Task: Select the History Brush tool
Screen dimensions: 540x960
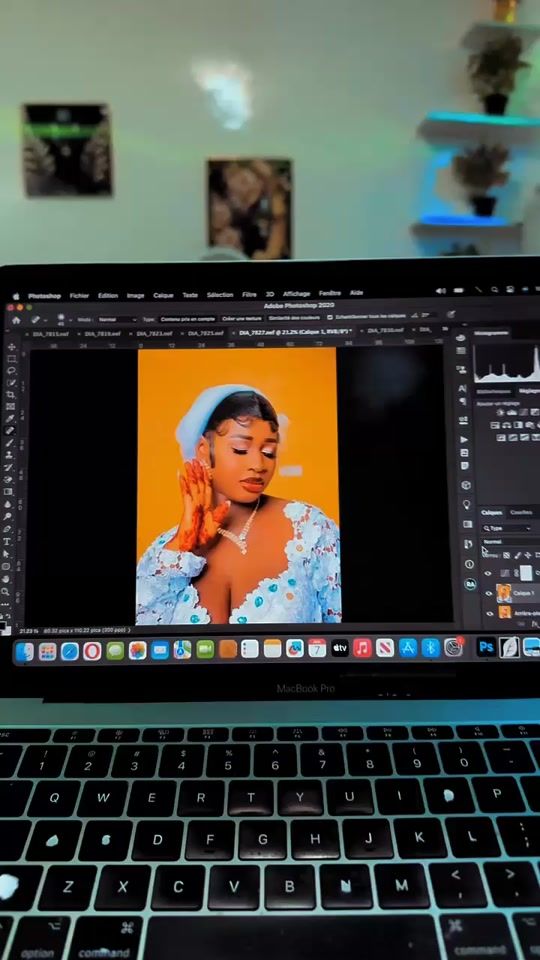Action: pyautogui.click(x=9, y=467)
